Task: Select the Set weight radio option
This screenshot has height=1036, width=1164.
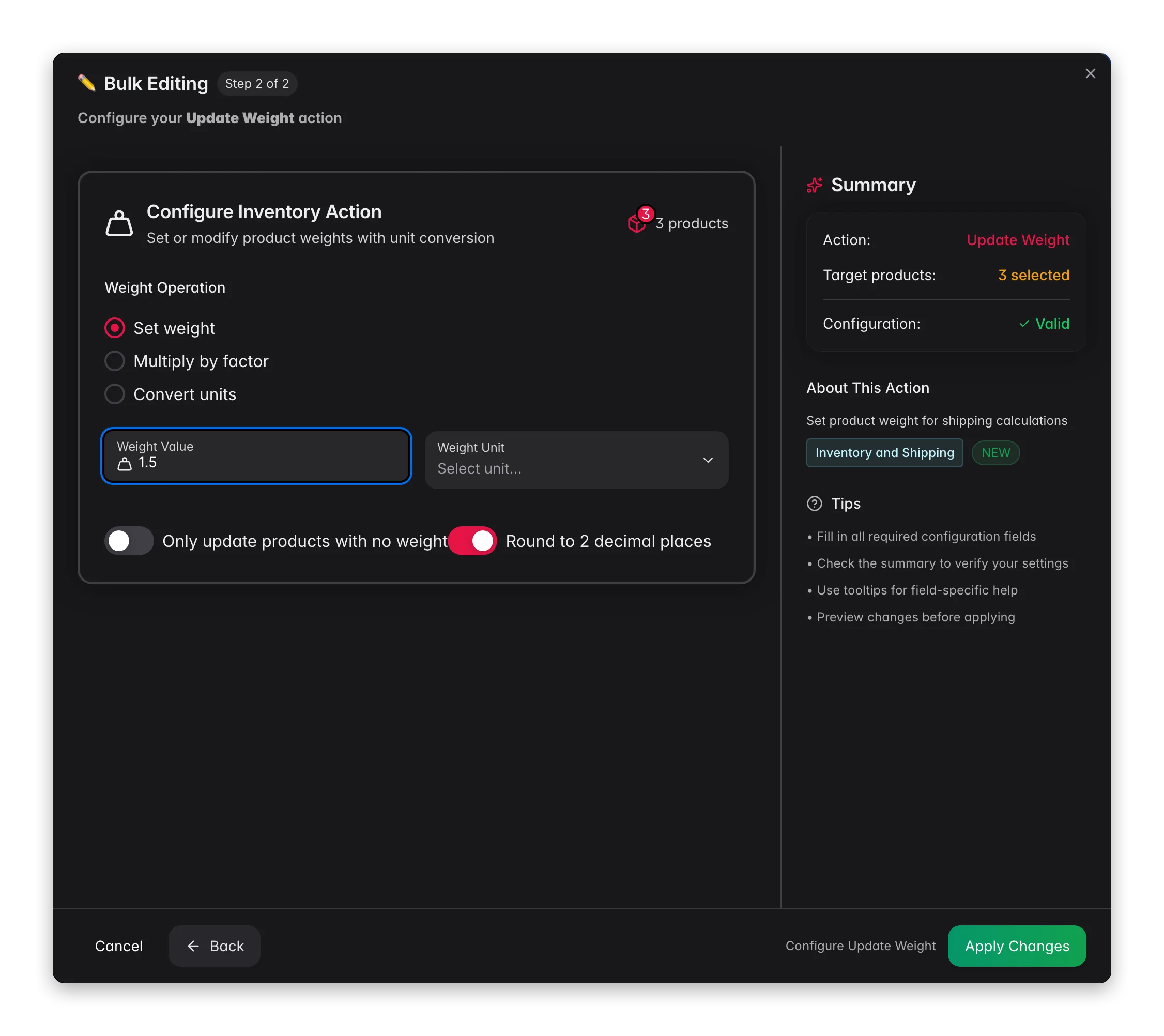Action: pyautogui.click(x=114, y=328)
